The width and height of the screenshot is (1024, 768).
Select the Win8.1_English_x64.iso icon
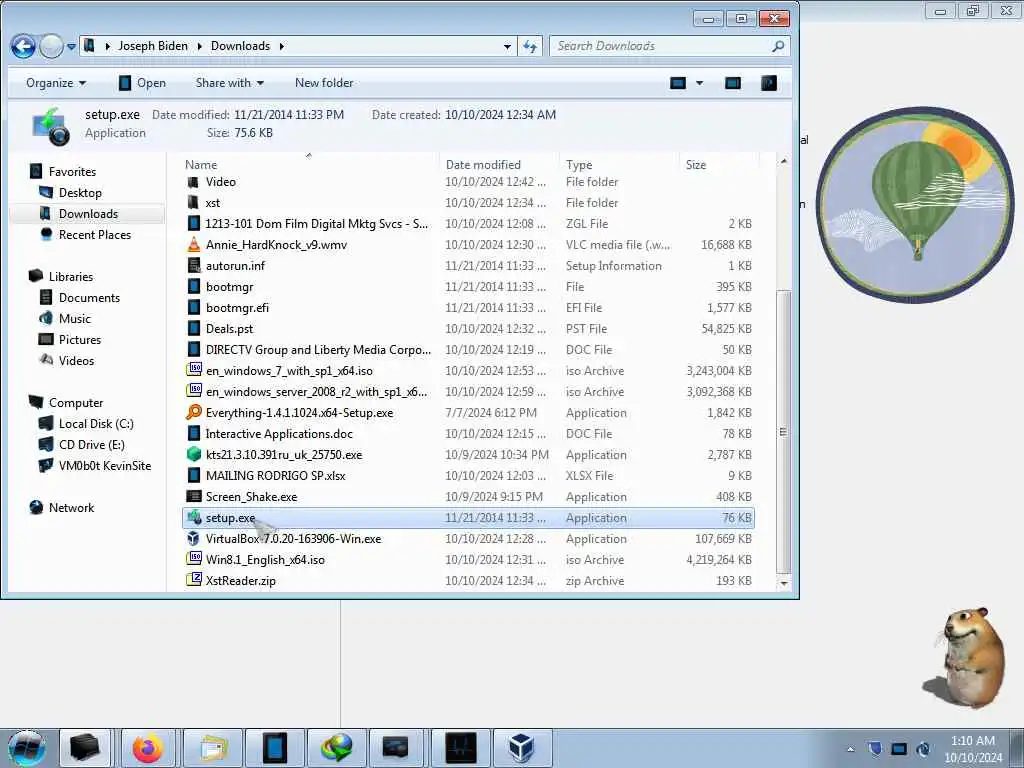(194, 559)
